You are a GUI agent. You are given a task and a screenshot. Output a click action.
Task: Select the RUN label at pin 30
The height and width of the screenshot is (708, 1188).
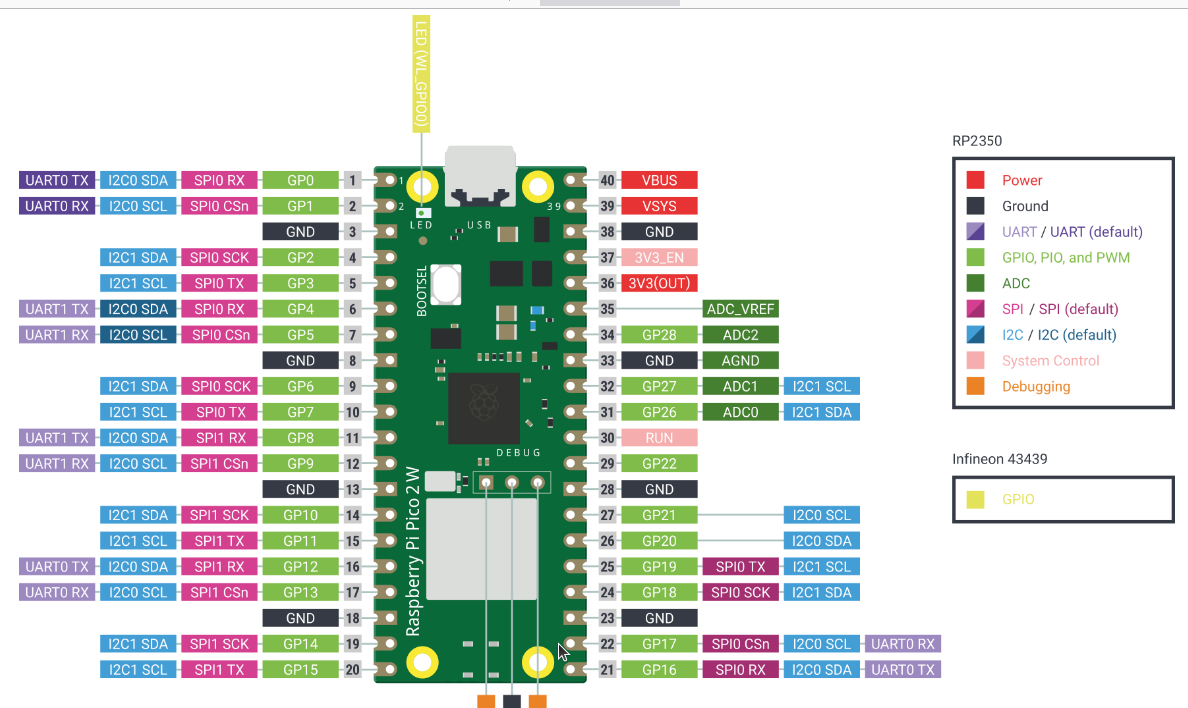click(659, 438)
